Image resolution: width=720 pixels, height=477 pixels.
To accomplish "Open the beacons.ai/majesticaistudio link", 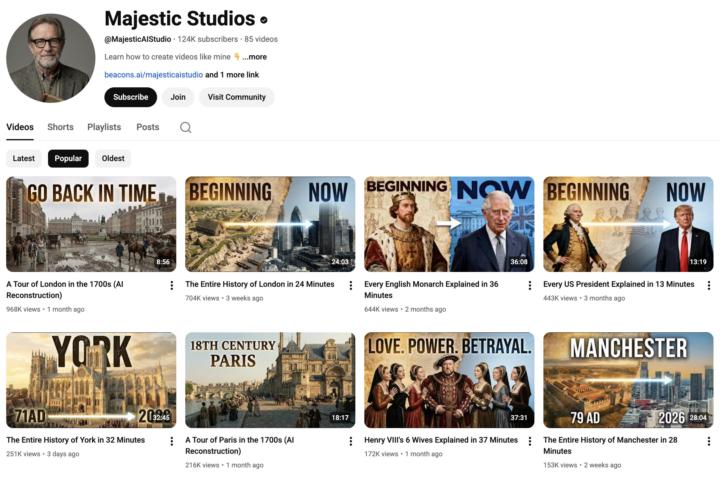I will [x=153, y=75].
